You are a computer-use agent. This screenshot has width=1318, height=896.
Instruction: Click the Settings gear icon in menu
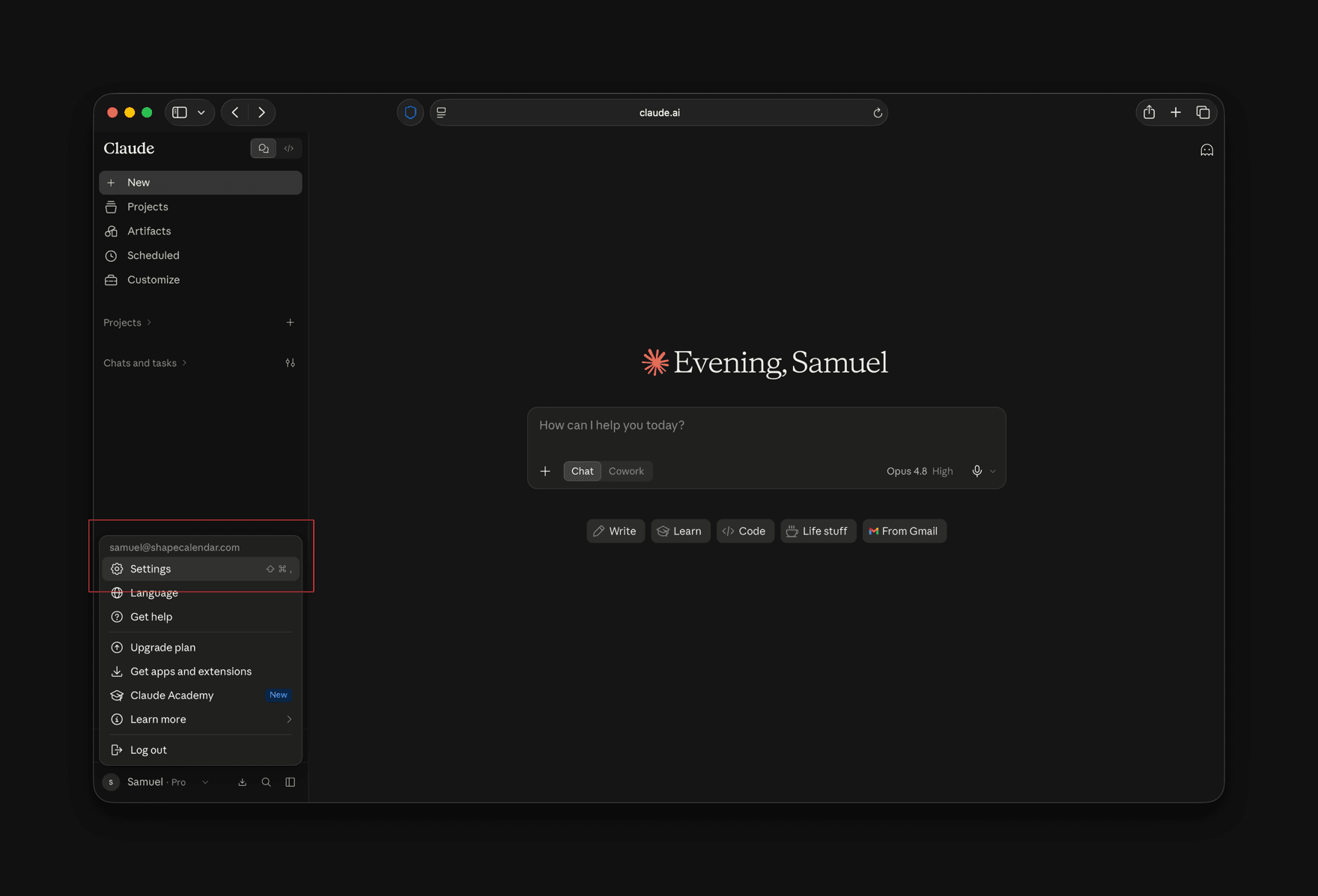117,569
